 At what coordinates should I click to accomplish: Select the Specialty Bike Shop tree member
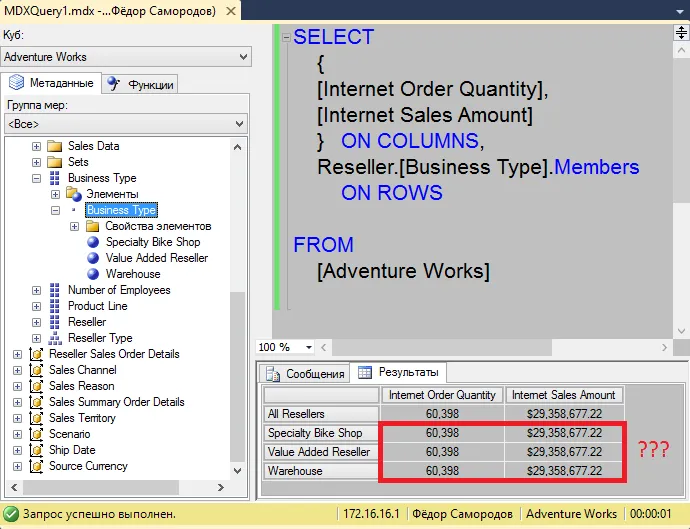tap(153, 242)
